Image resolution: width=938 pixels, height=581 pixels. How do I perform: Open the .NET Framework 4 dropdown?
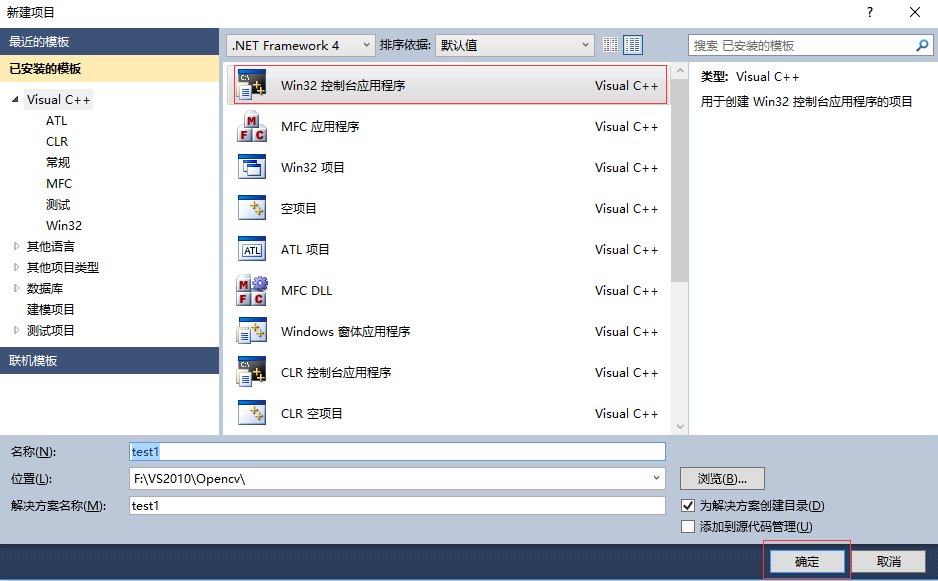click(x=301, y=45)
